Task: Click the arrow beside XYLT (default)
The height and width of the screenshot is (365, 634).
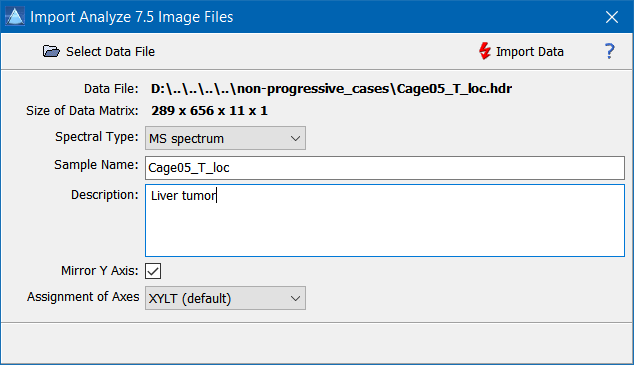Action: pos(295,298)
